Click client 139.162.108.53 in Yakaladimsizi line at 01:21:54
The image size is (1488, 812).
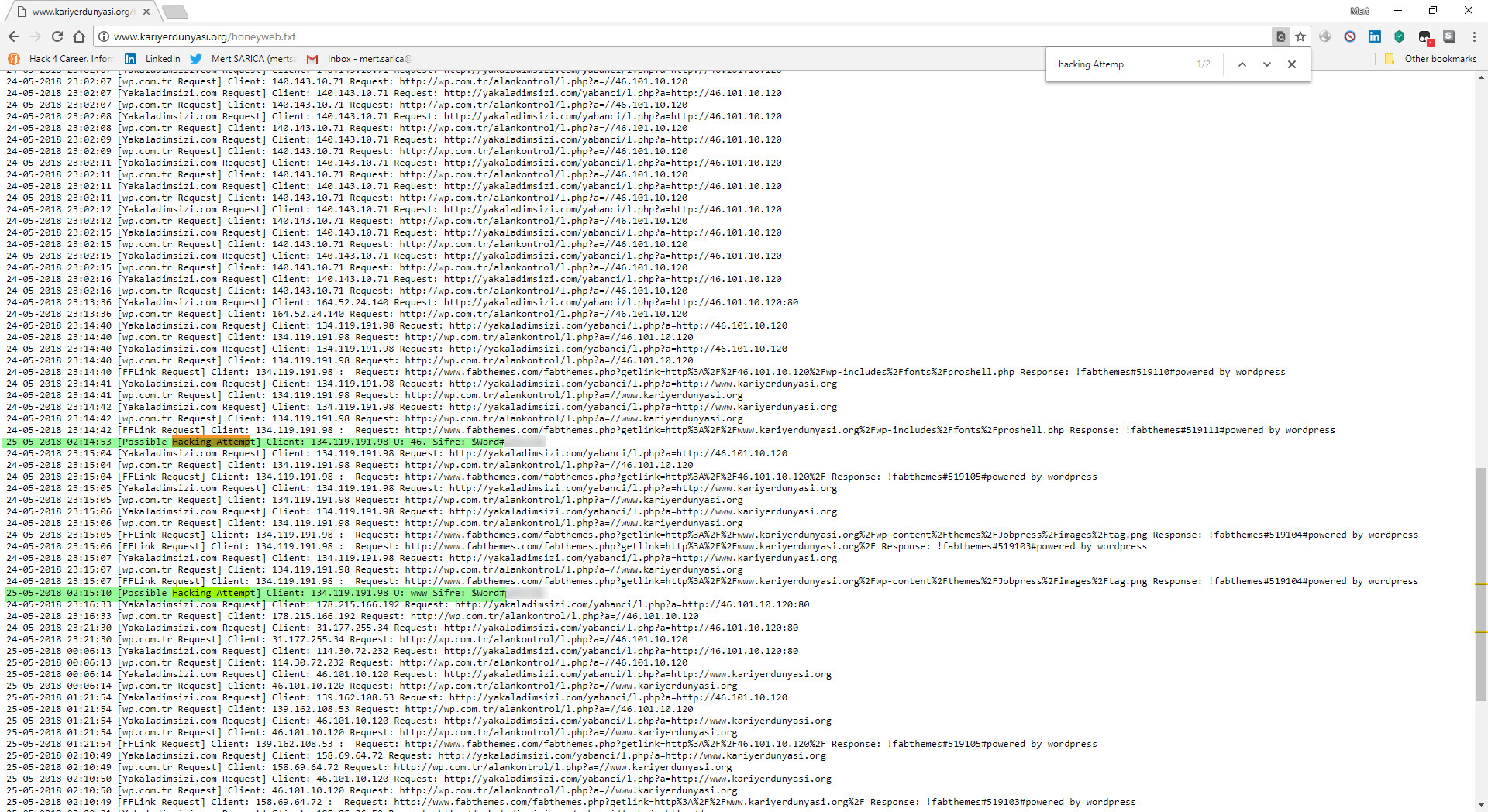pyautogui.click(x=355, y=697)
